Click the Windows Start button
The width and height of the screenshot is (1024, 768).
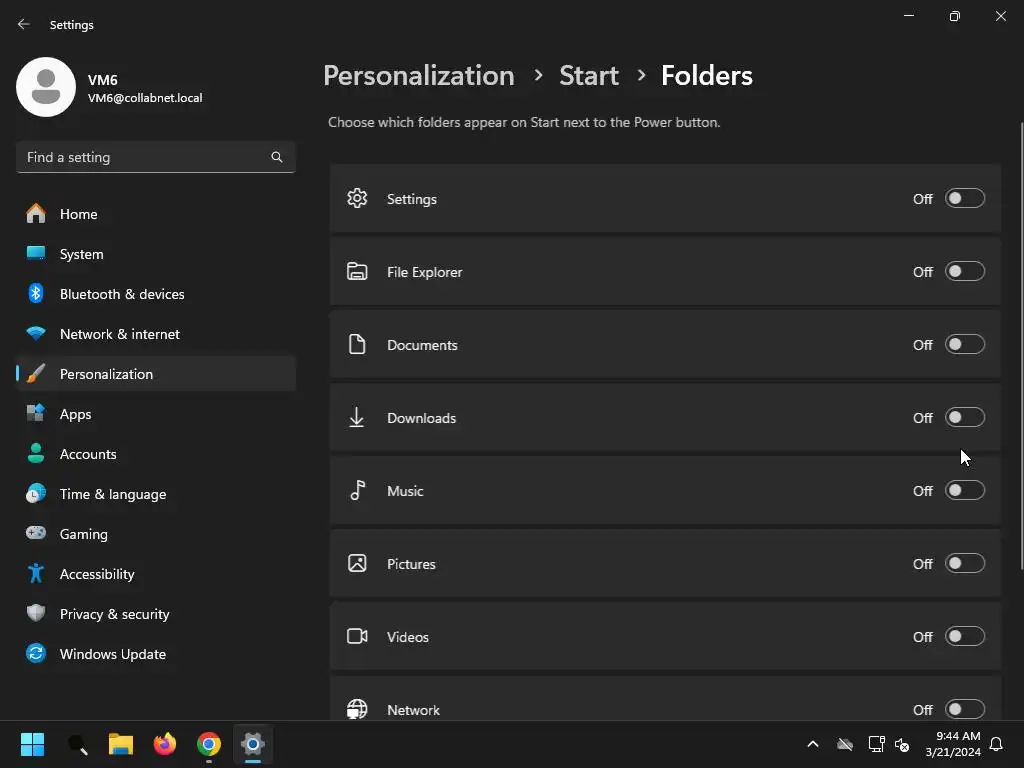pos(33,744)
